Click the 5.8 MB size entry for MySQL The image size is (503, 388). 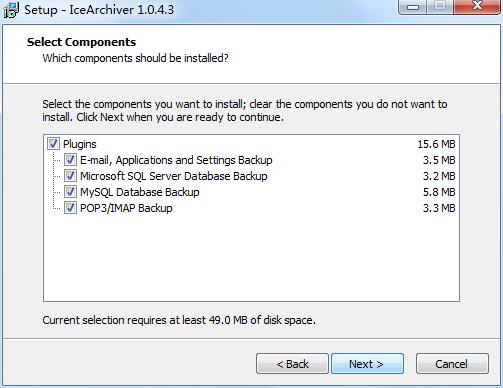tap(439, 192)
